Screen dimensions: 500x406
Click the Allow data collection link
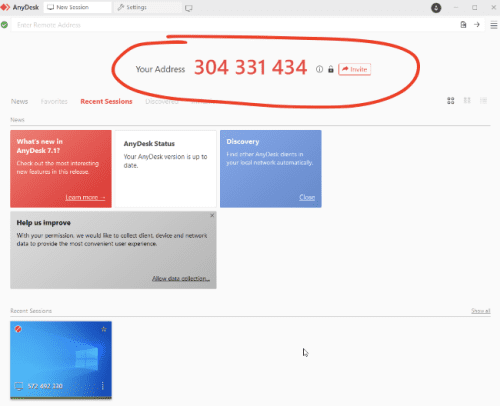[x=181, y=278]
